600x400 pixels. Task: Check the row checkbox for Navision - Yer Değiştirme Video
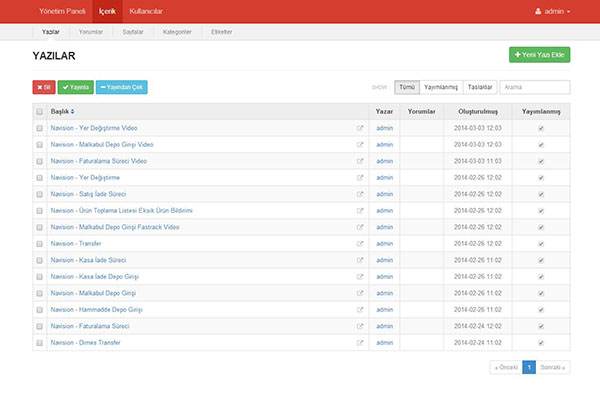39,128
